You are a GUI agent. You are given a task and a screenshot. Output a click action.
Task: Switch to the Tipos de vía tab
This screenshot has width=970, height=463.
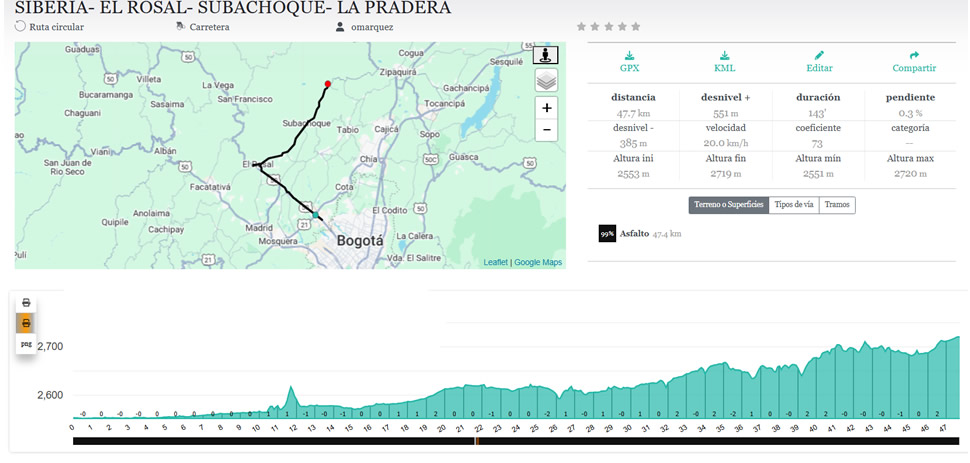point(794,205)
